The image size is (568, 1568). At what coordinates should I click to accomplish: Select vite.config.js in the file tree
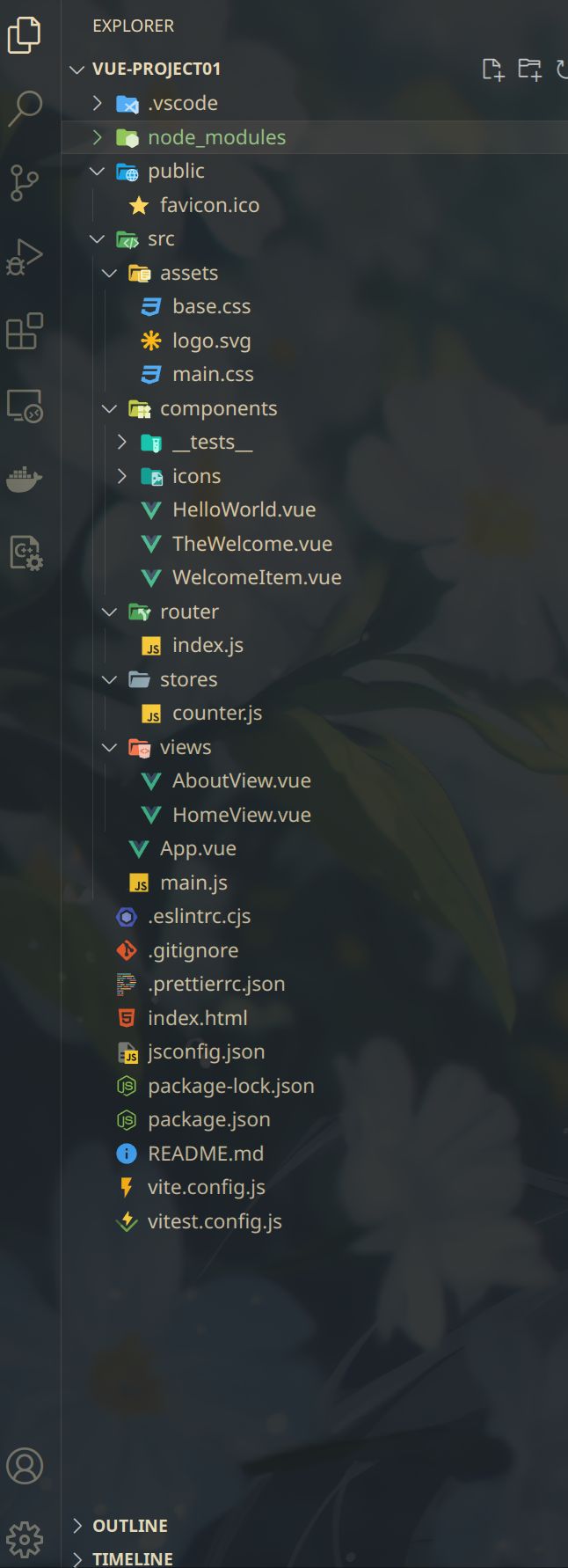click(206, 1187)
